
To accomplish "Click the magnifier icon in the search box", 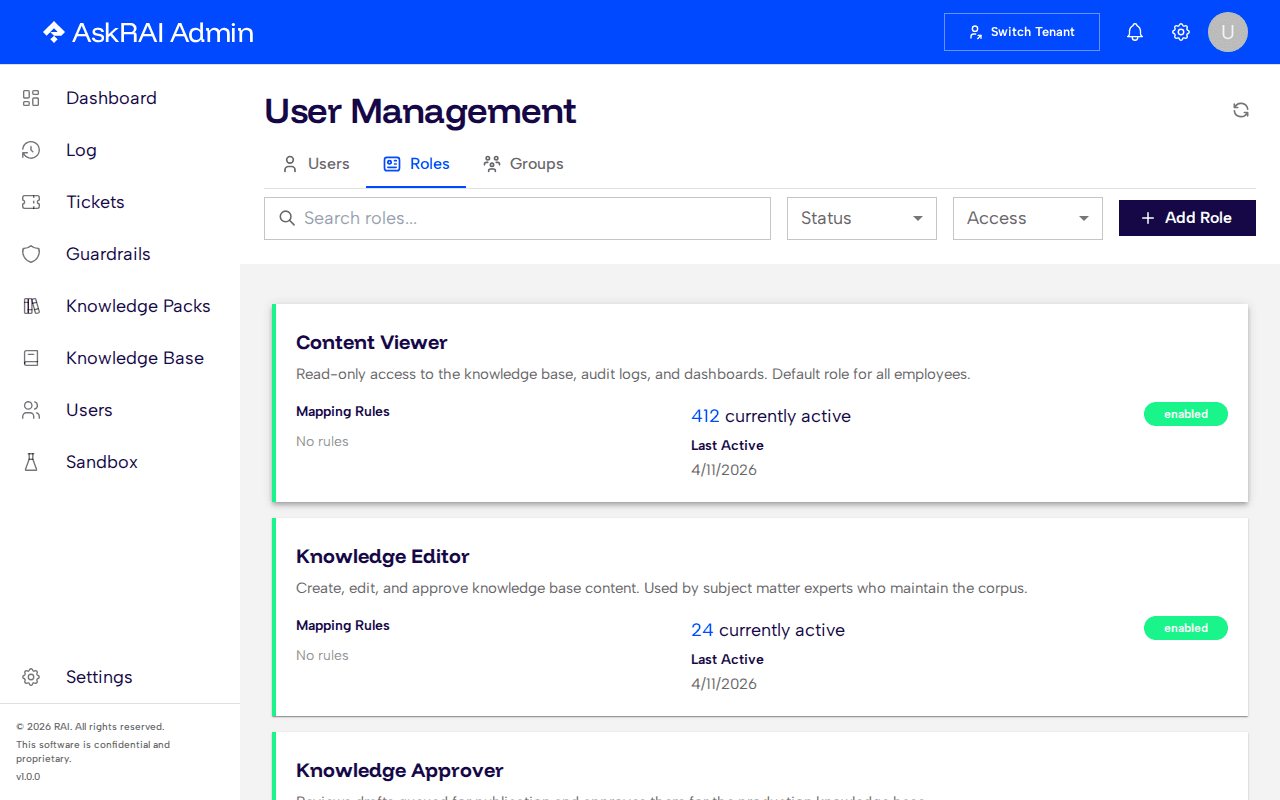I will pyautogui.click(x=287, y=218).
